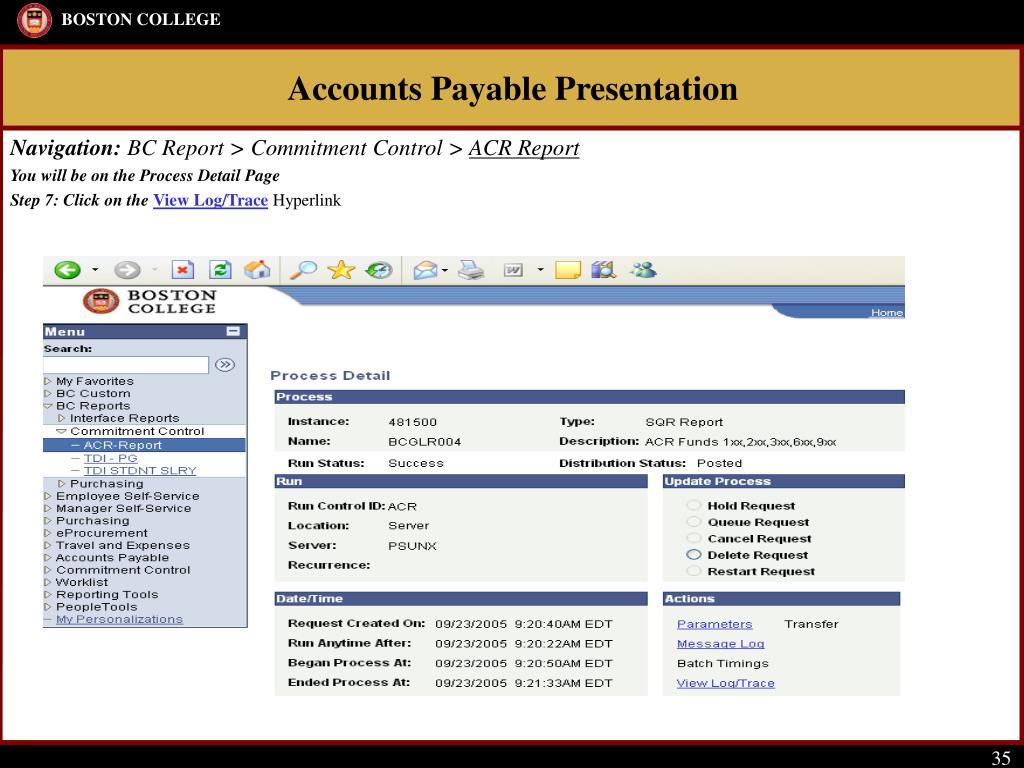Click server value PSUNX

click(x=412, y=546)
